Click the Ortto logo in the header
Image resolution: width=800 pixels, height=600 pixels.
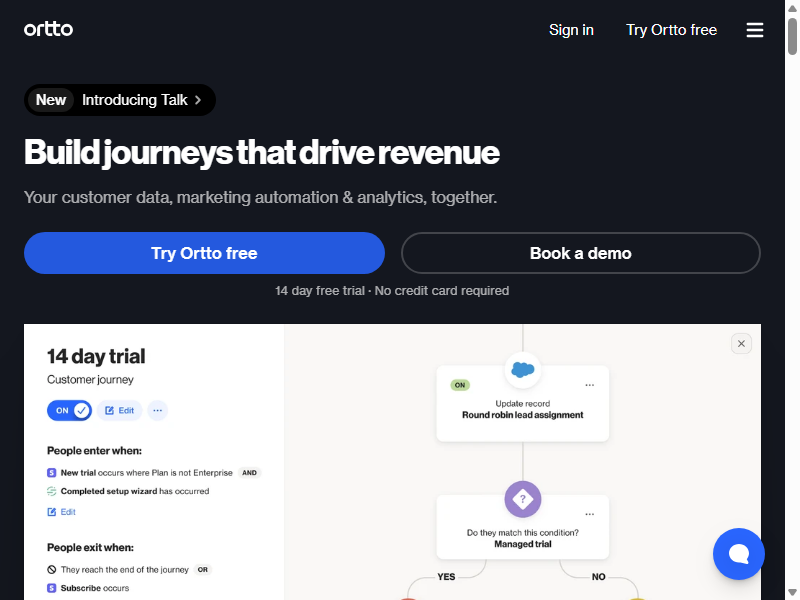[48, 29]
